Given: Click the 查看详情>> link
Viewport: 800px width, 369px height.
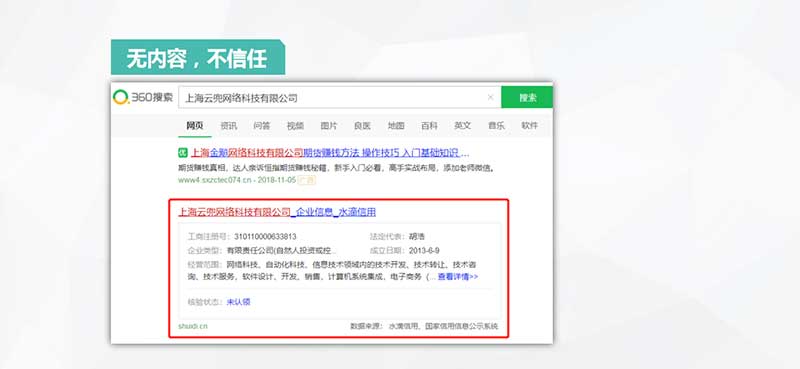Looking at the screenshot, I should click(x=458, y=277).
